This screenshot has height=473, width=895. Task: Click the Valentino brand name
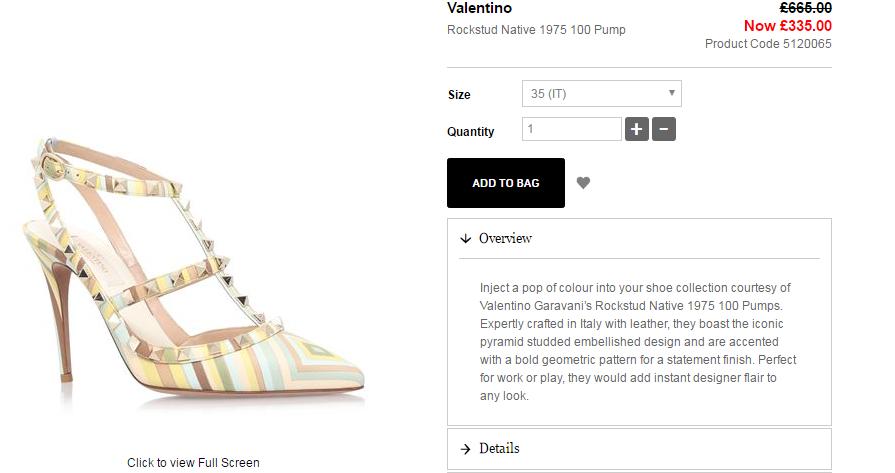tap(479, 8)
